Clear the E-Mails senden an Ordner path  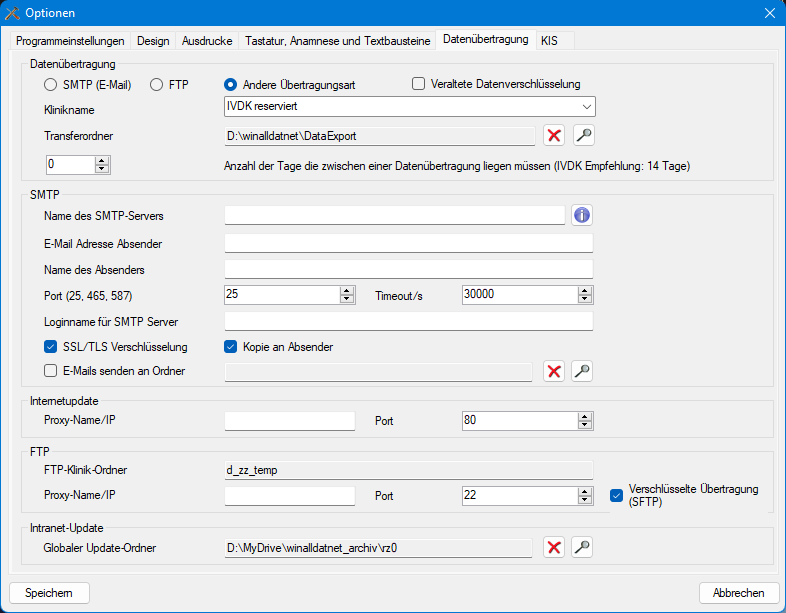click(x=554, y=372)
